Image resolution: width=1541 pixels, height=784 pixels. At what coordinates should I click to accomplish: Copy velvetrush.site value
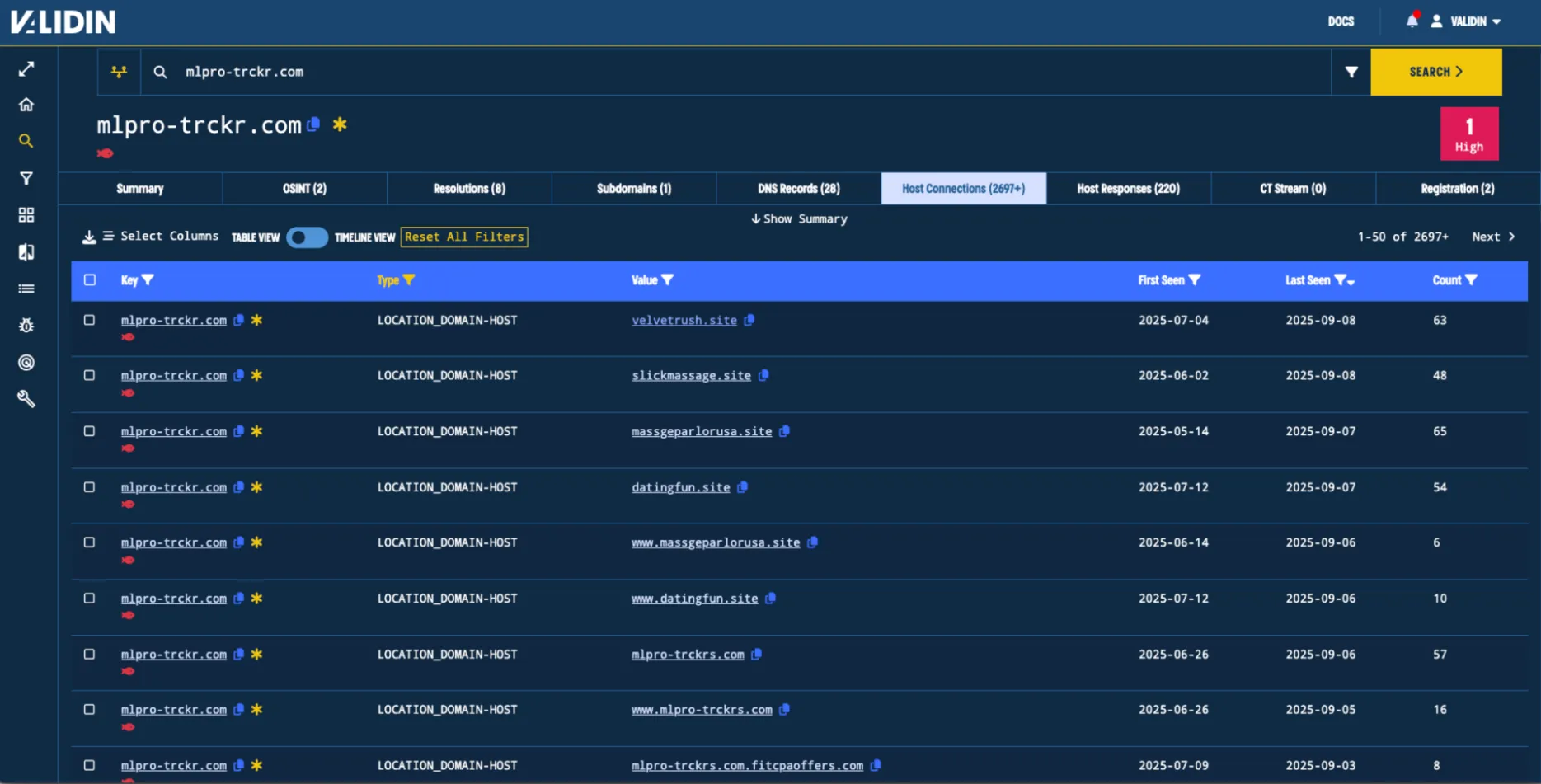749,321
